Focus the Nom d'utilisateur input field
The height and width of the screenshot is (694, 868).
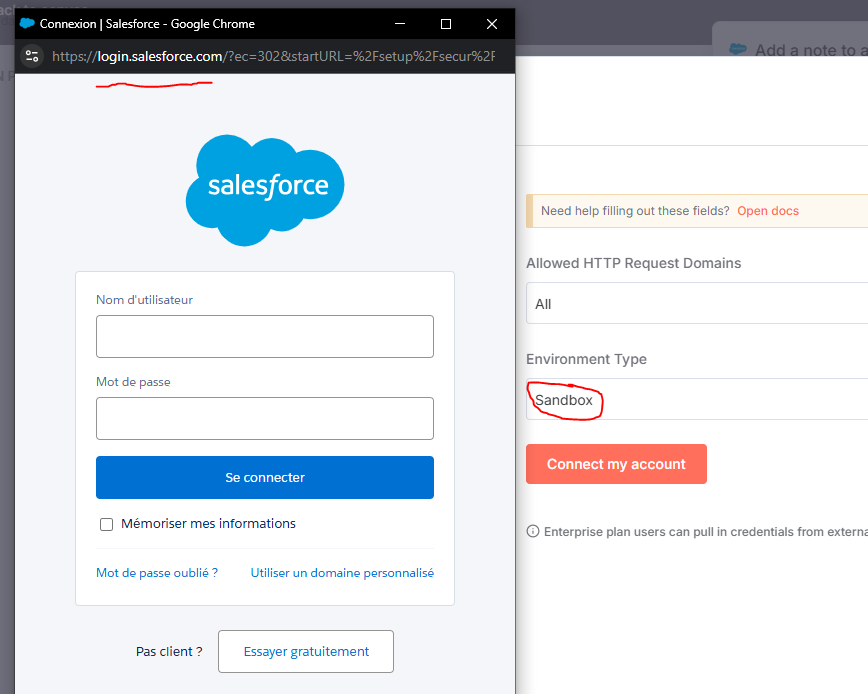[265, 337]
